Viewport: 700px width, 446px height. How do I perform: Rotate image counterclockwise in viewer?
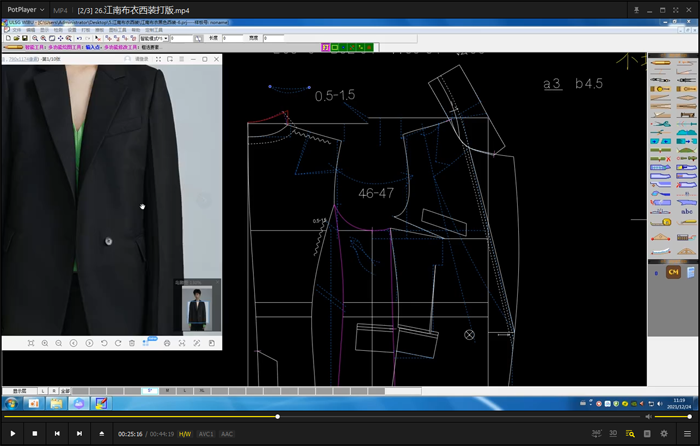(x=104, y=343)
